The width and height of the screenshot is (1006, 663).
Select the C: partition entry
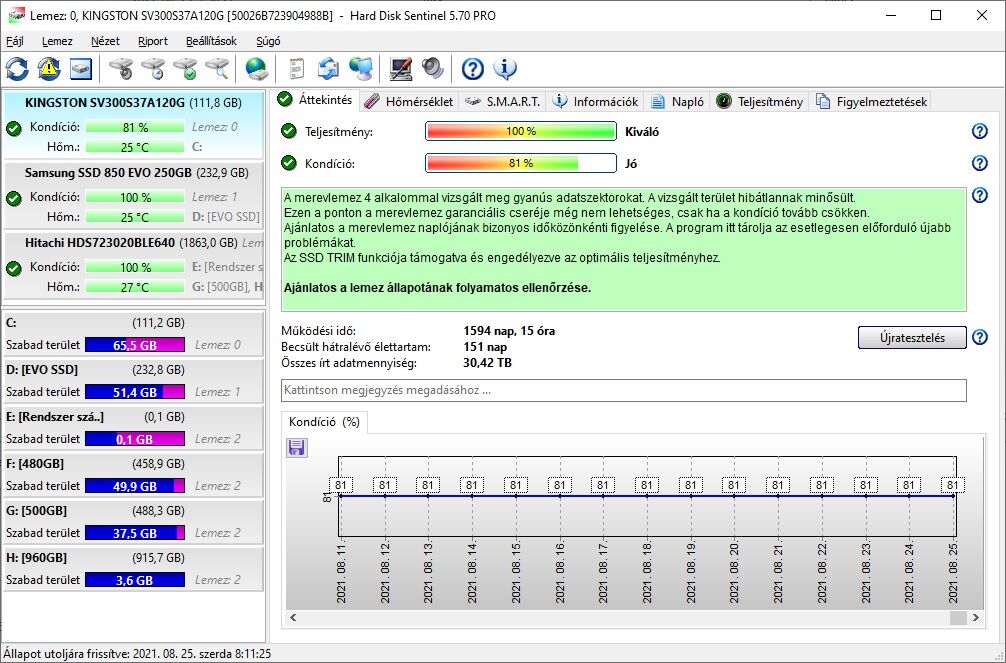point(133,334)
